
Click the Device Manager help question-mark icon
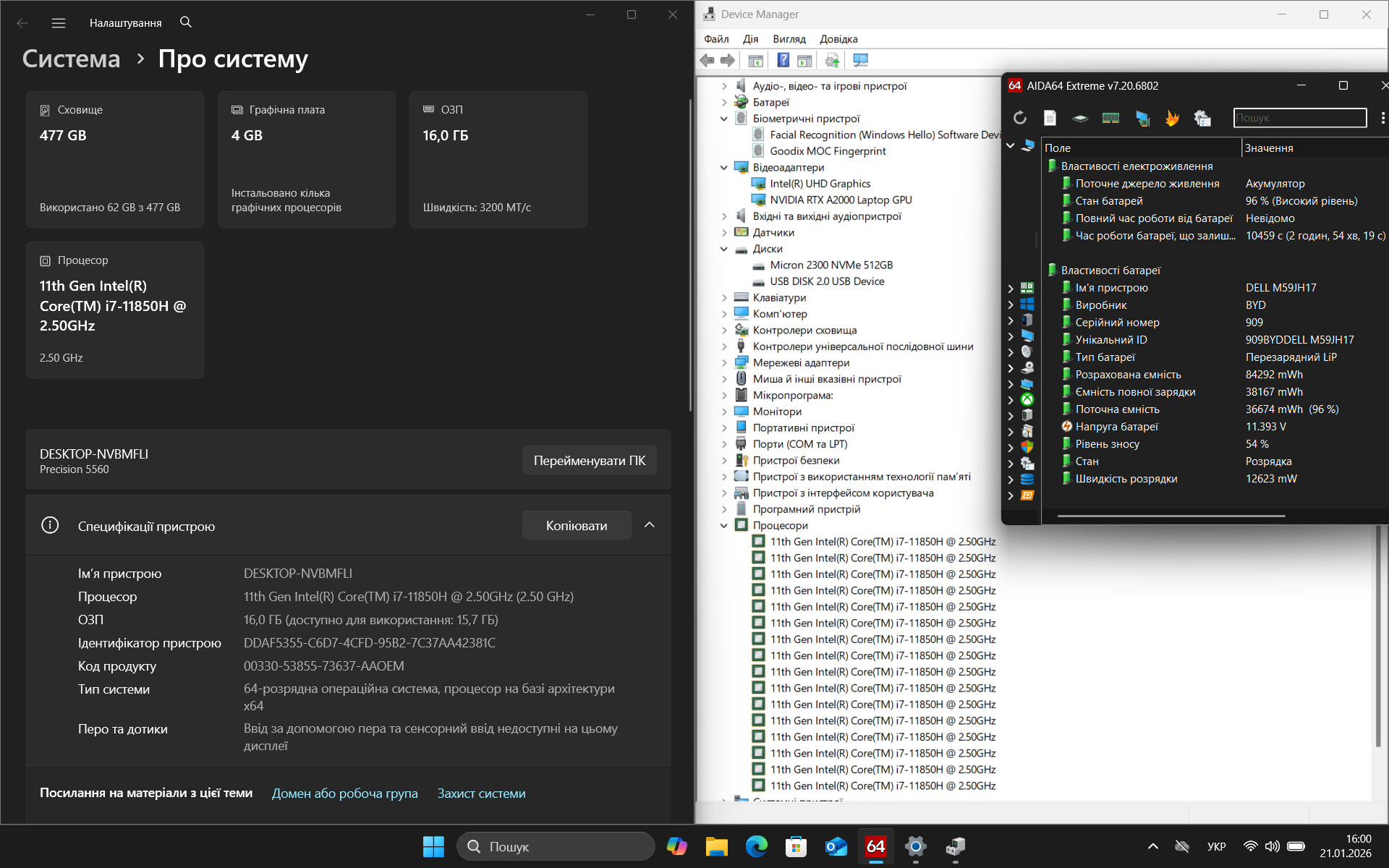[783, 61]
